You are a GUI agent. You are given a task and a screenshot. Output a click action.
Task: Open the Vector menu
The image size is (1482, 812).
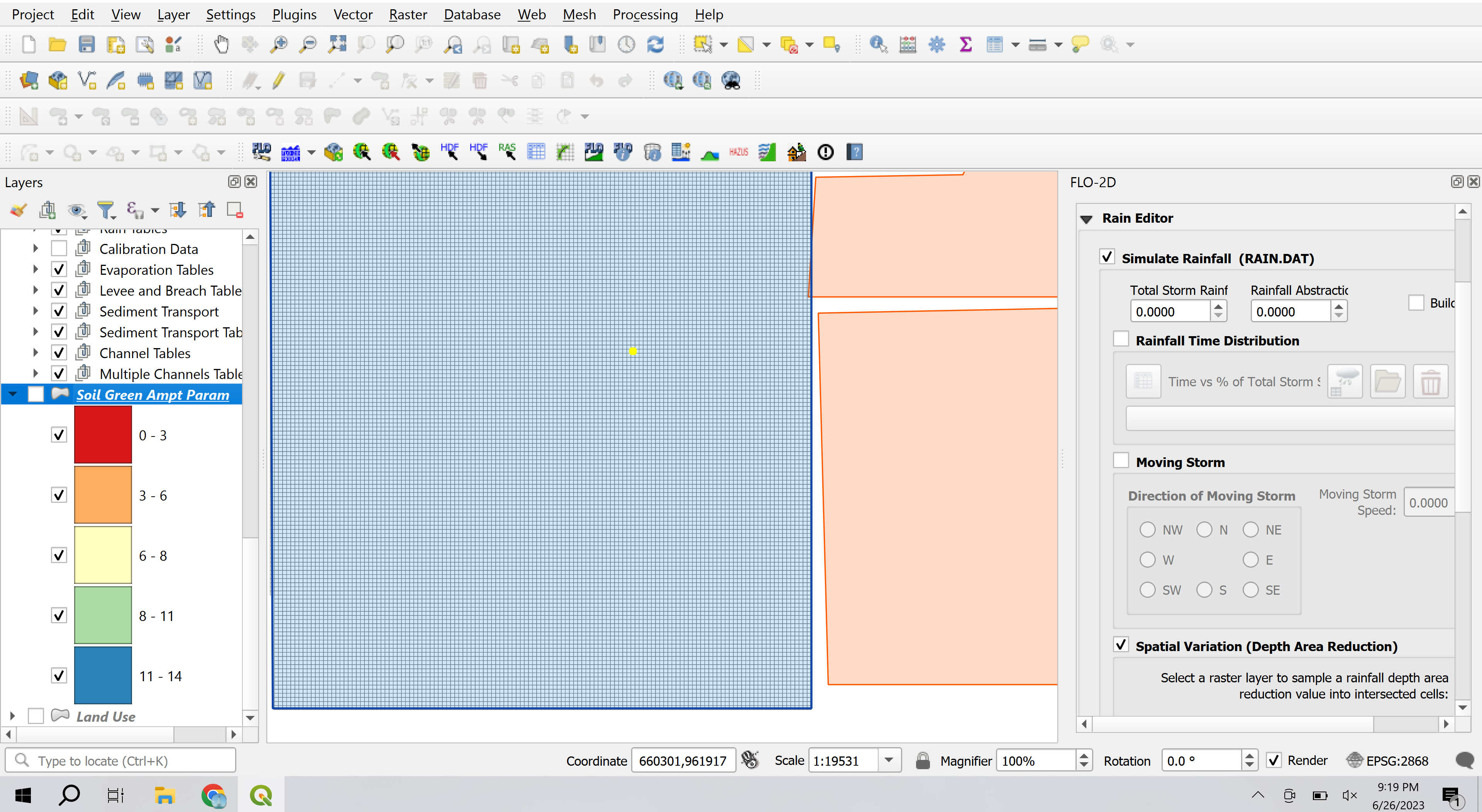(x=352, y=14)
